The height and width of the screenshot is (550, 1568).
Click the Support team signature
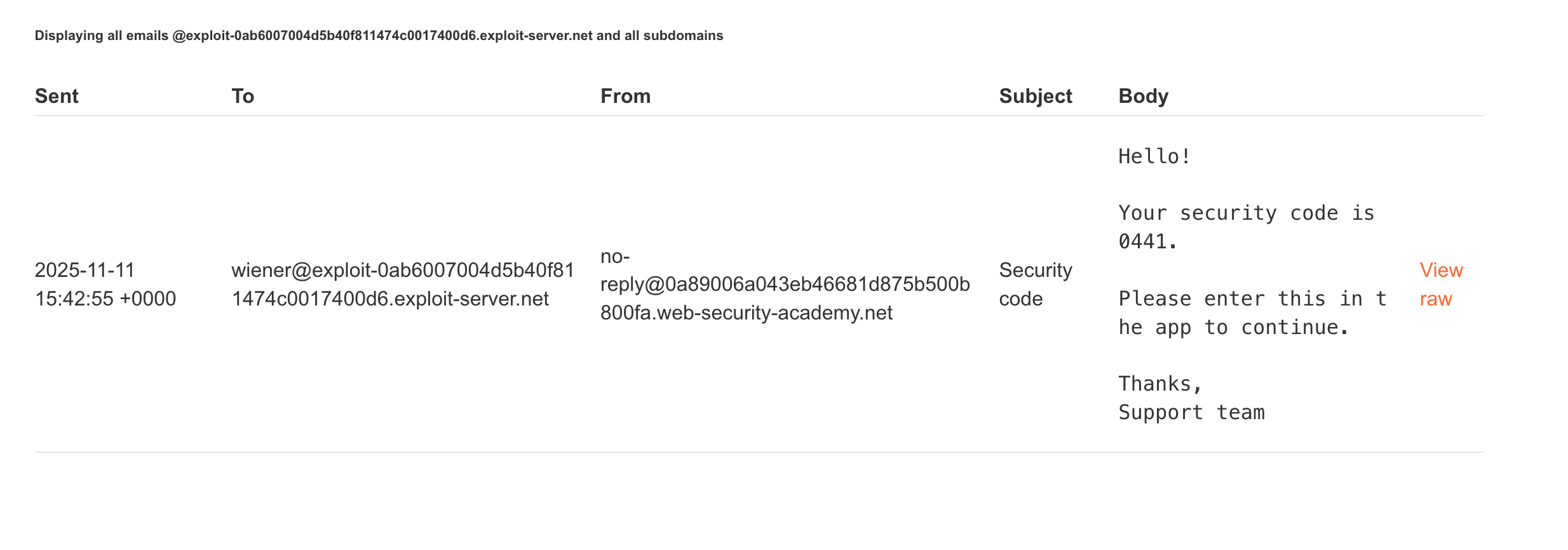[x=1191, y=412]
